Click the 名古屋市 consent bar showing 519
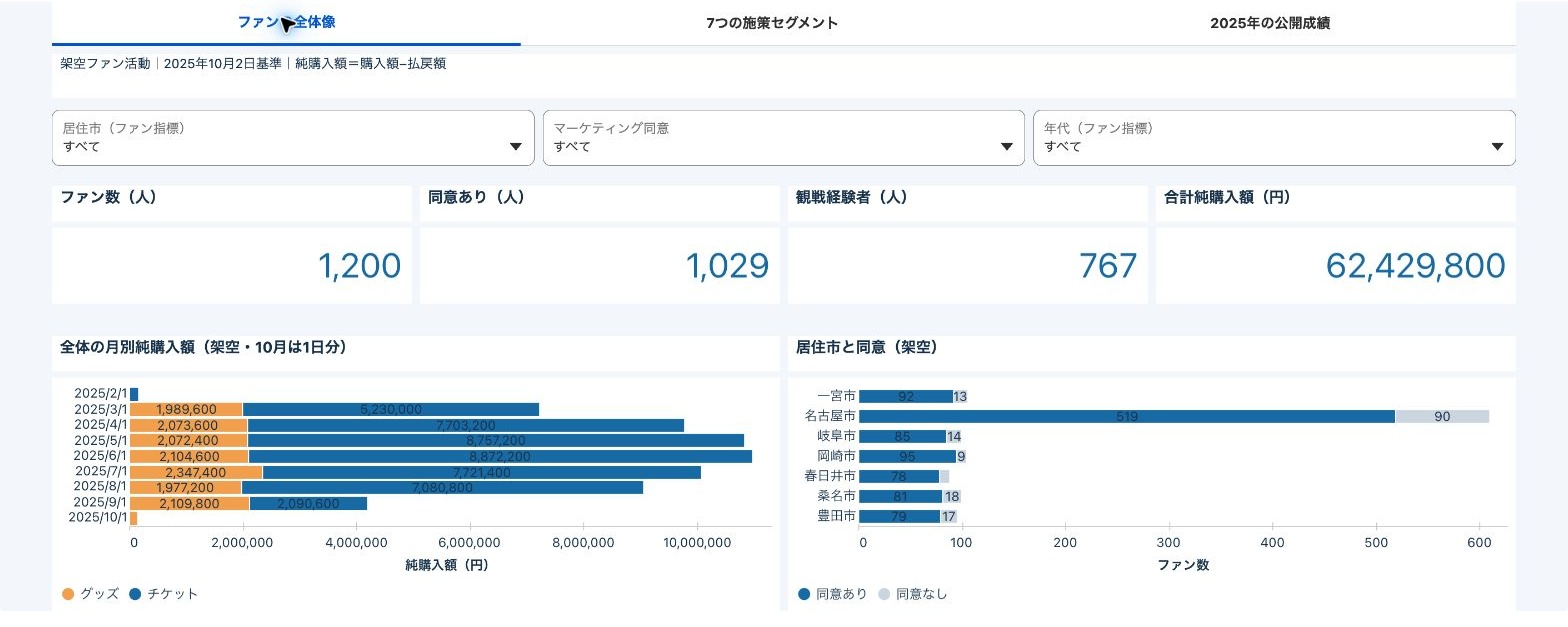 coord(1127,416)
